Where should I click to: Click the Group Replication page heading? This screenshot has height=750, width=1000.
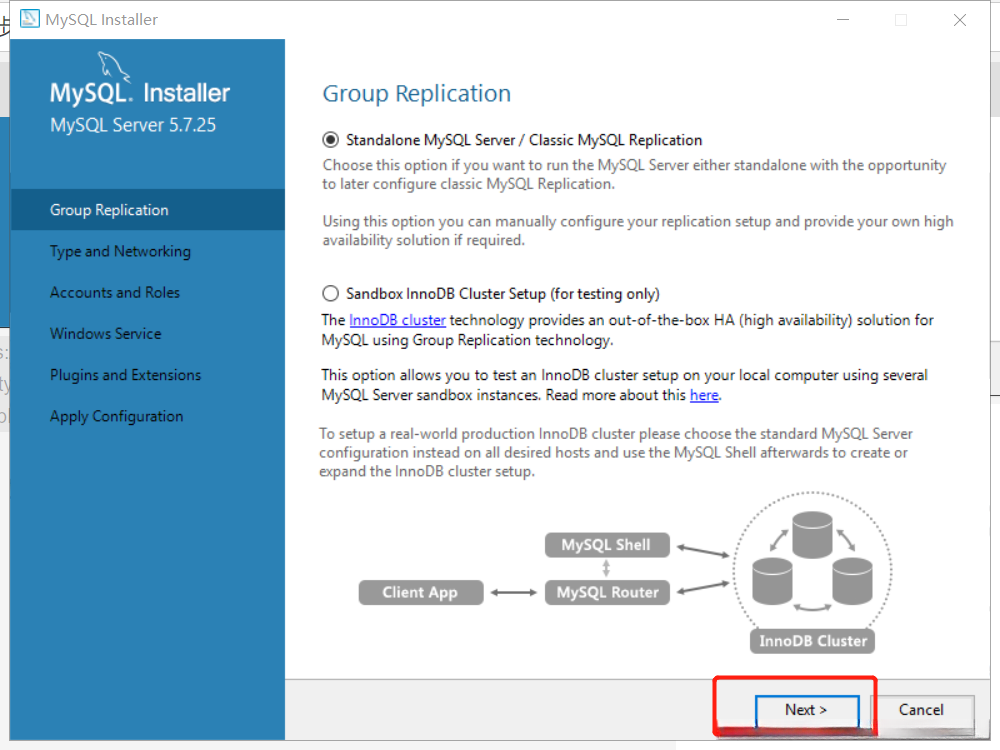pyautogui.click(x=416, y=94)
